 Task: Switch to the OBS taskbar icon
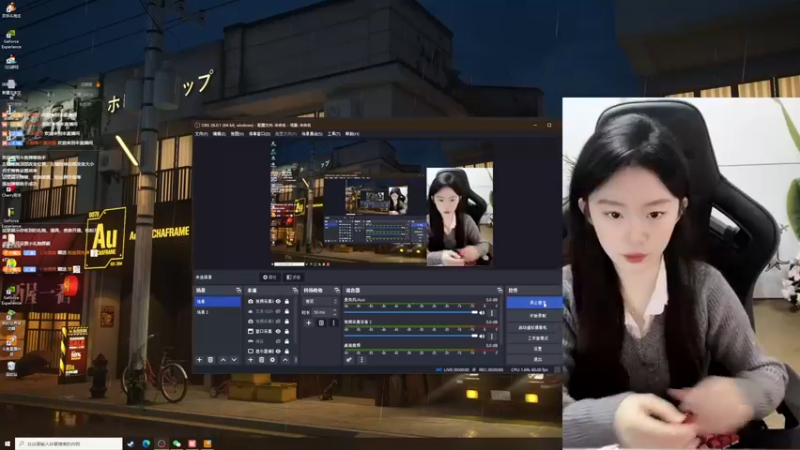pyautogui.click(x=162, y=444)
